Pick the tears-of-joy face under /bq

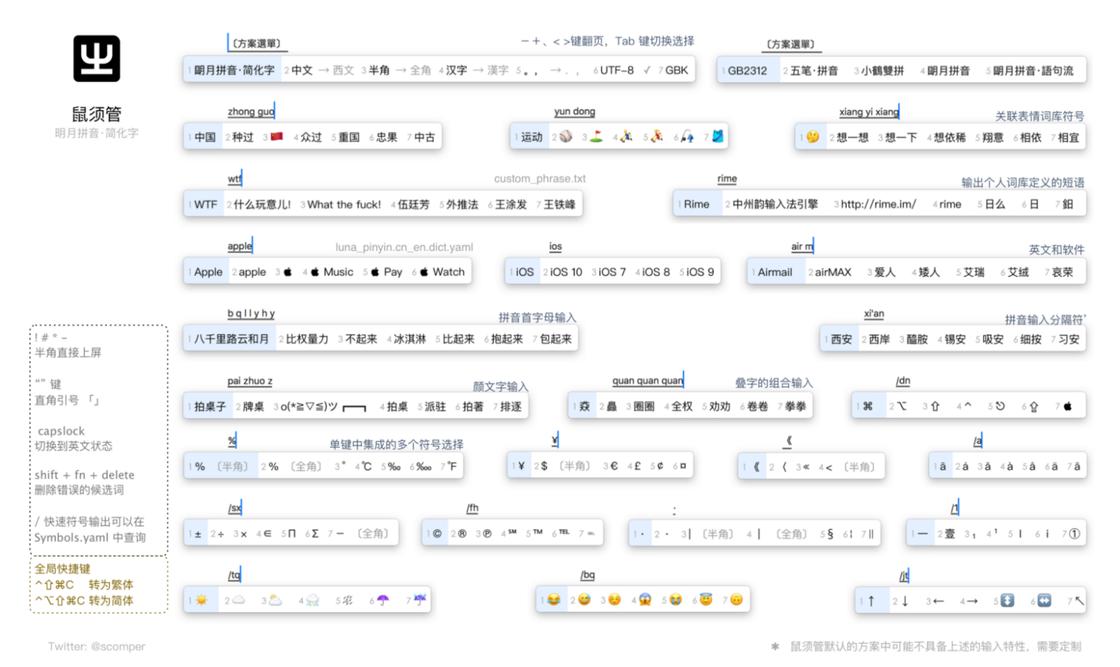coord(553,599)
